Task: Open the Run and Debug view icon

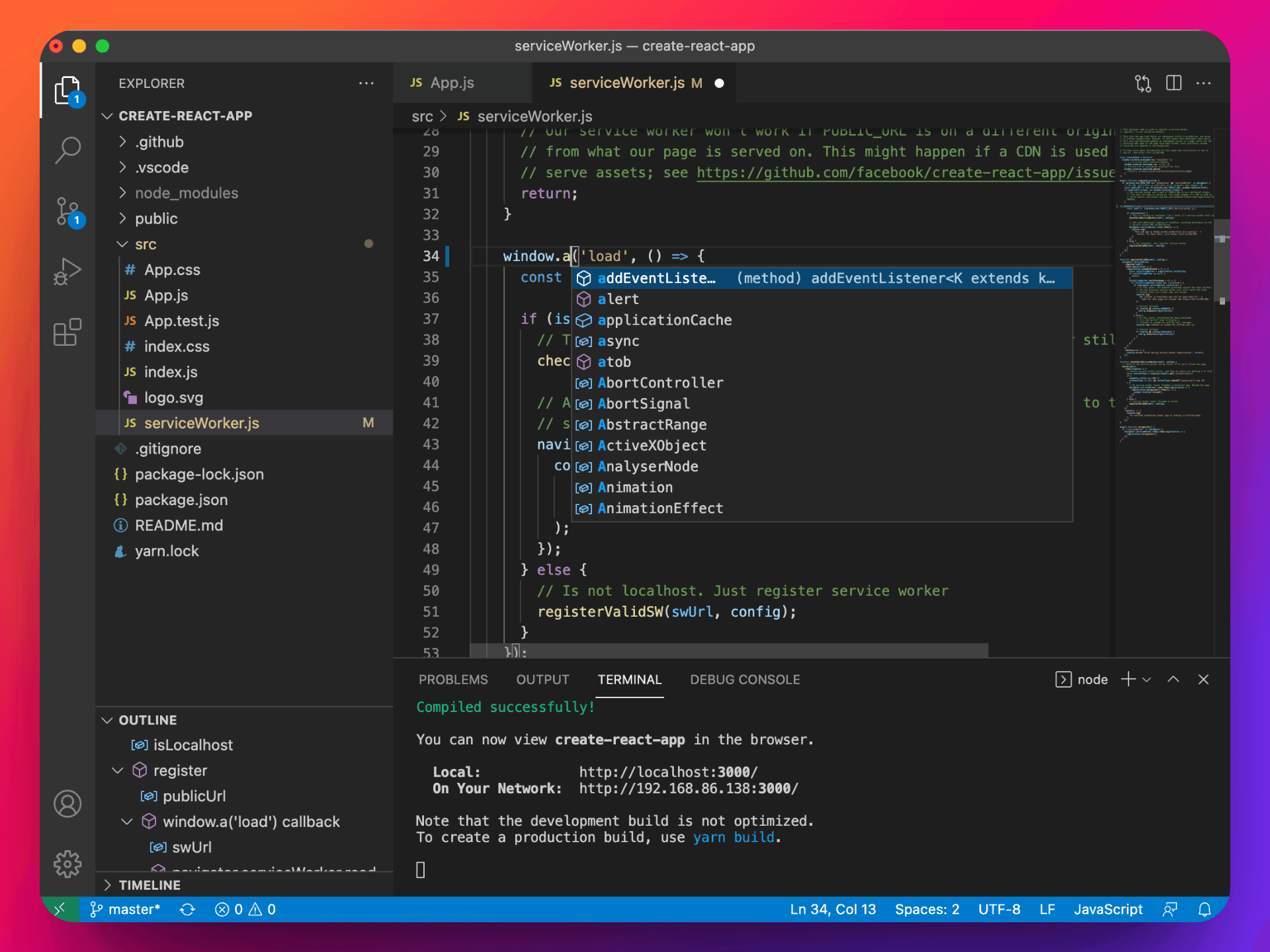Action: 67,272
